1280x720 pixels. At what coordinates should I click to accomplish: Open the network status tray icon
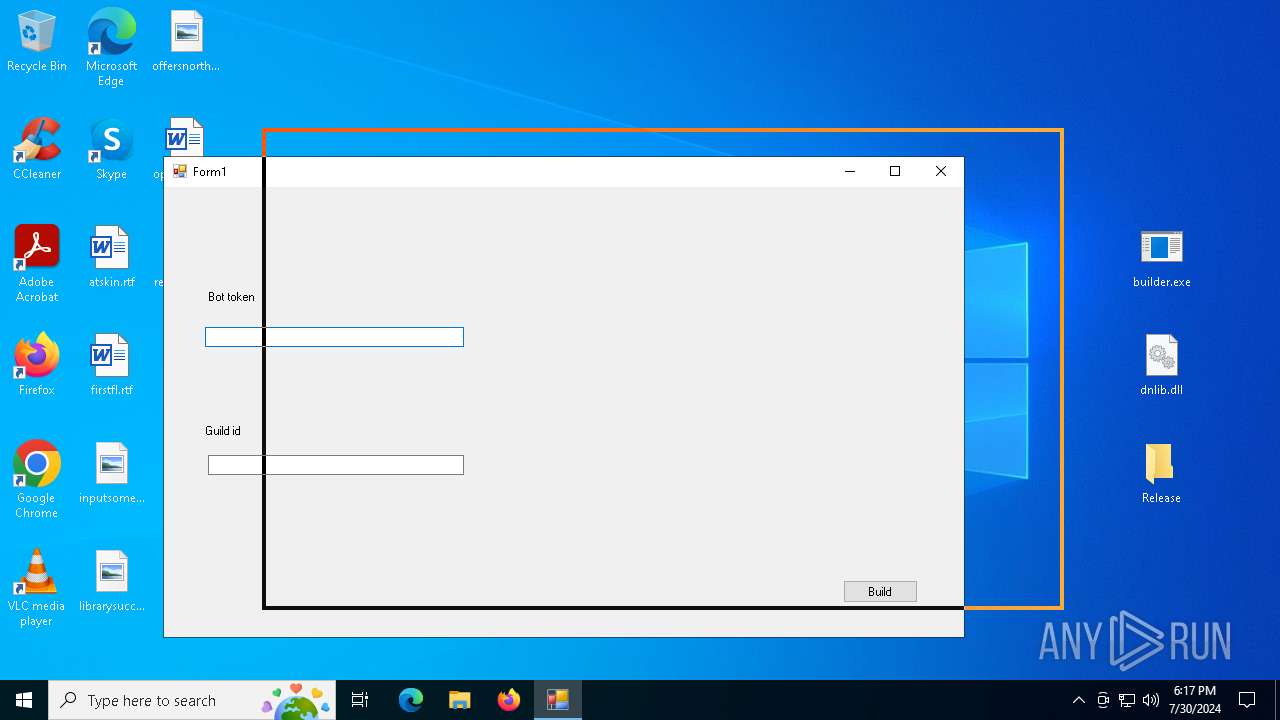click(1127, 700)
